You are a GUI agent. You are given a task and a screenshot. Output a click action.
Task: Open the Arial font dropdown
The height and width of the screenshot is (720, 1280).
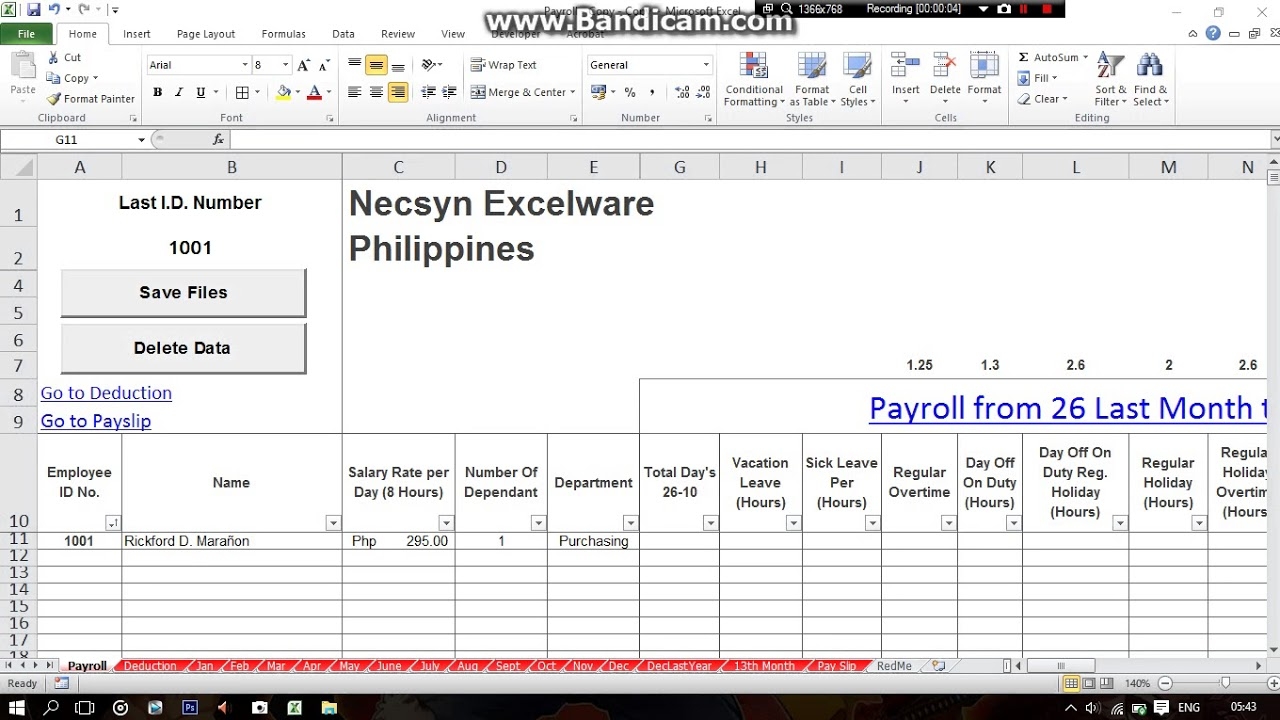244,64
